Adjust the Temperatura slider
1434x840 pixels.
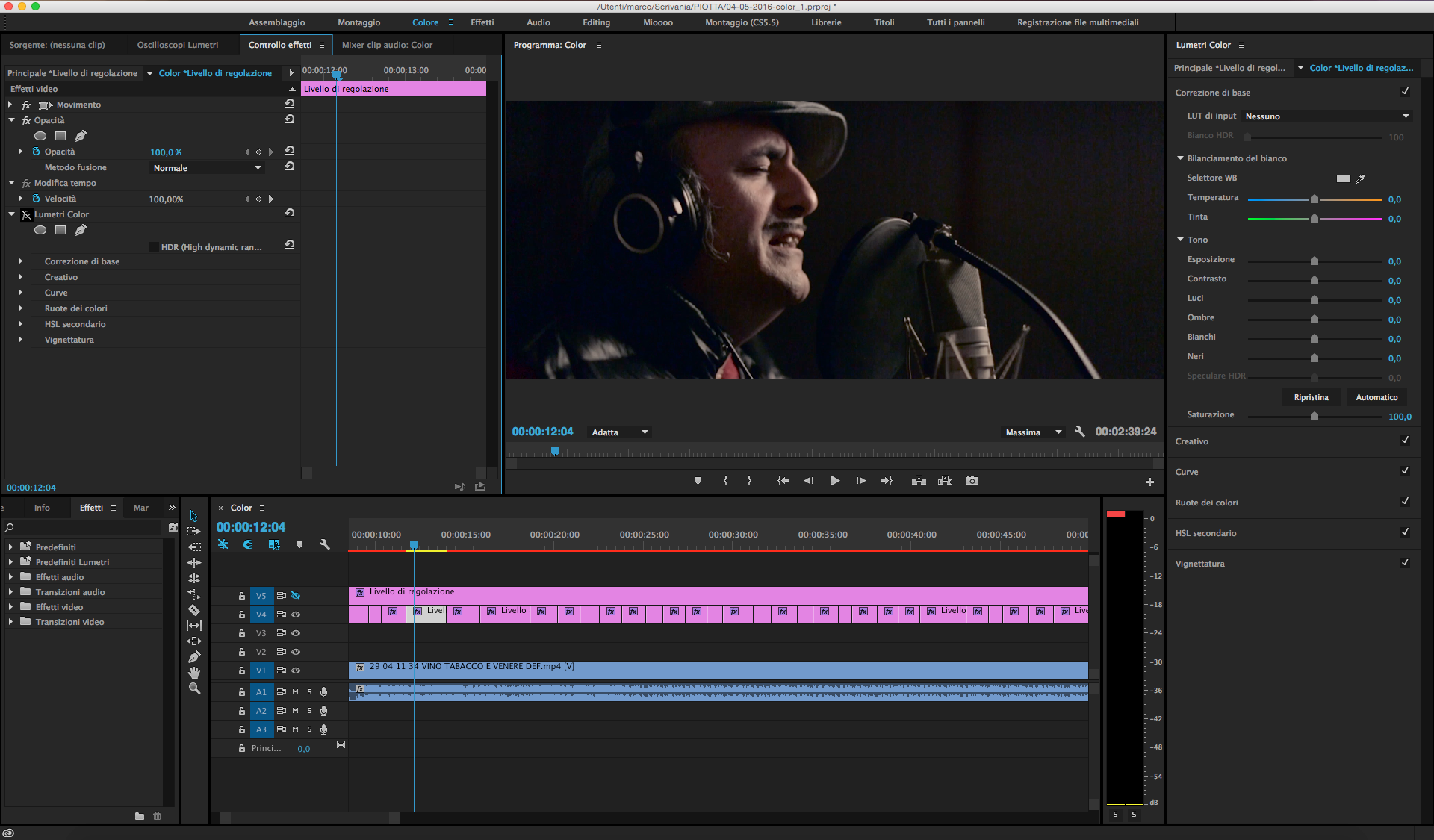(1314, 199)
